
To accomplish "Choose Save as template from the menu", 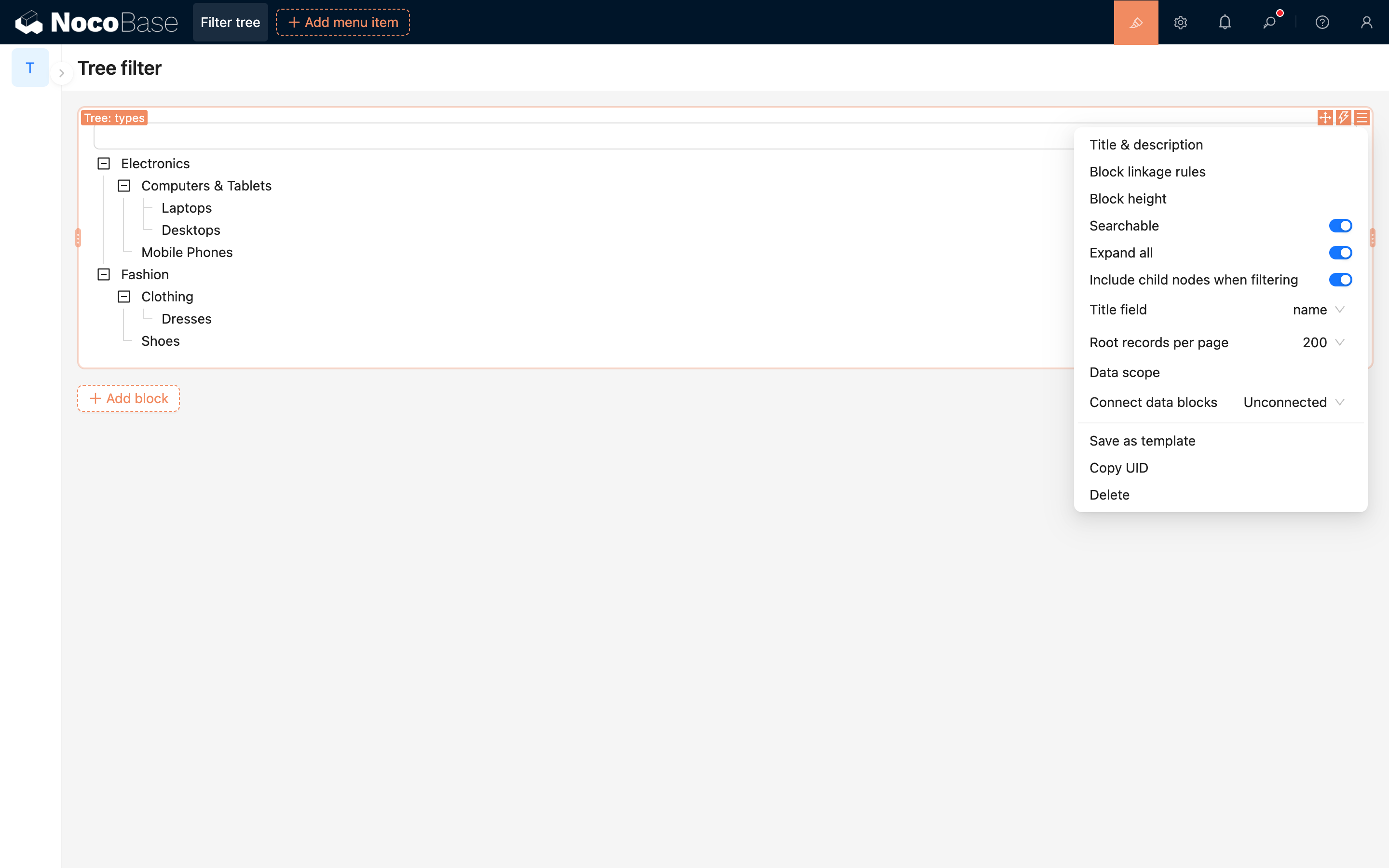I will click(1142, 441).
